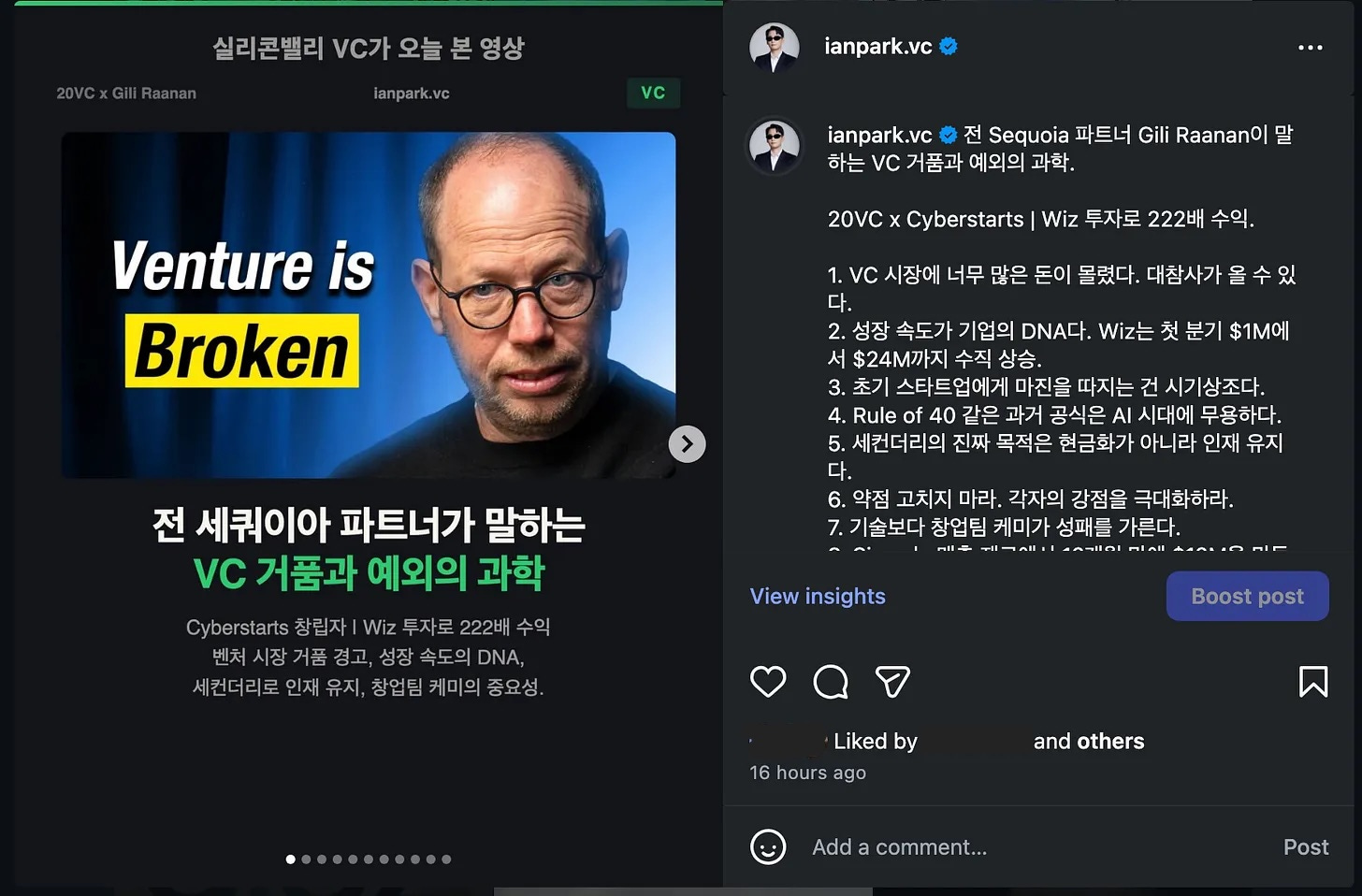Open the three-dot more options menu
This screenshot has width=1362, height=896.
(1311, 47)
